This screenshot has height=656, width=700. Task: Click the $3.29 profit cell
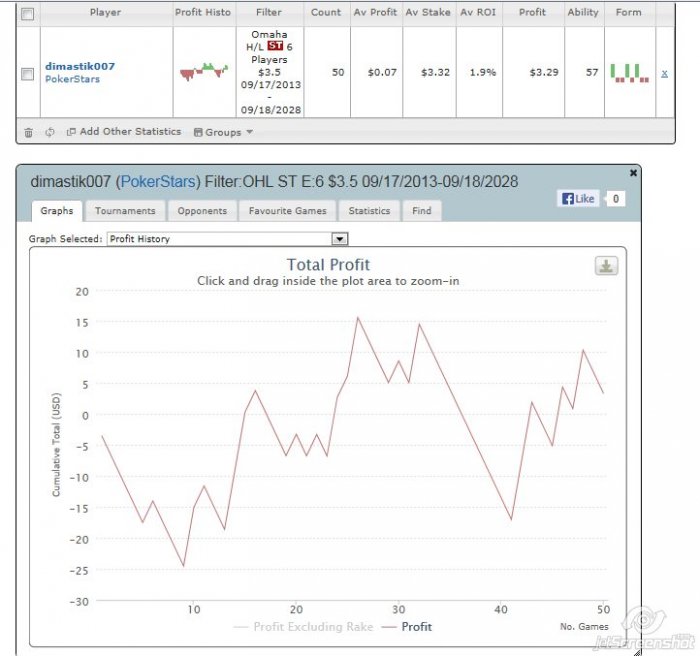[544, 72]
